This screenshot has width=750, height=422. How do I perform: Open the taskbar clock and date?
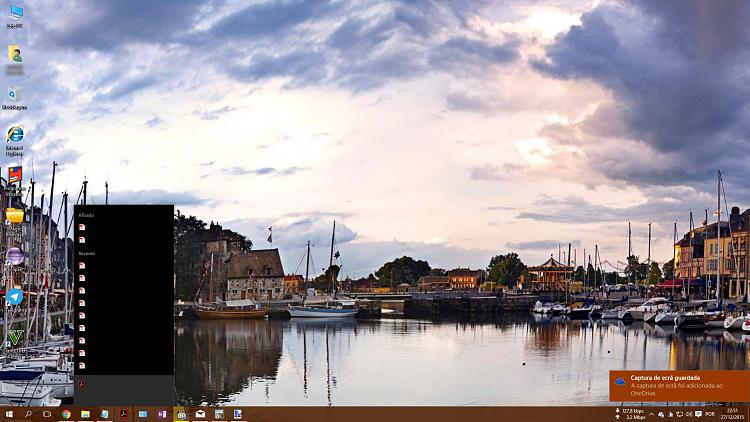(x=732, y=414)
